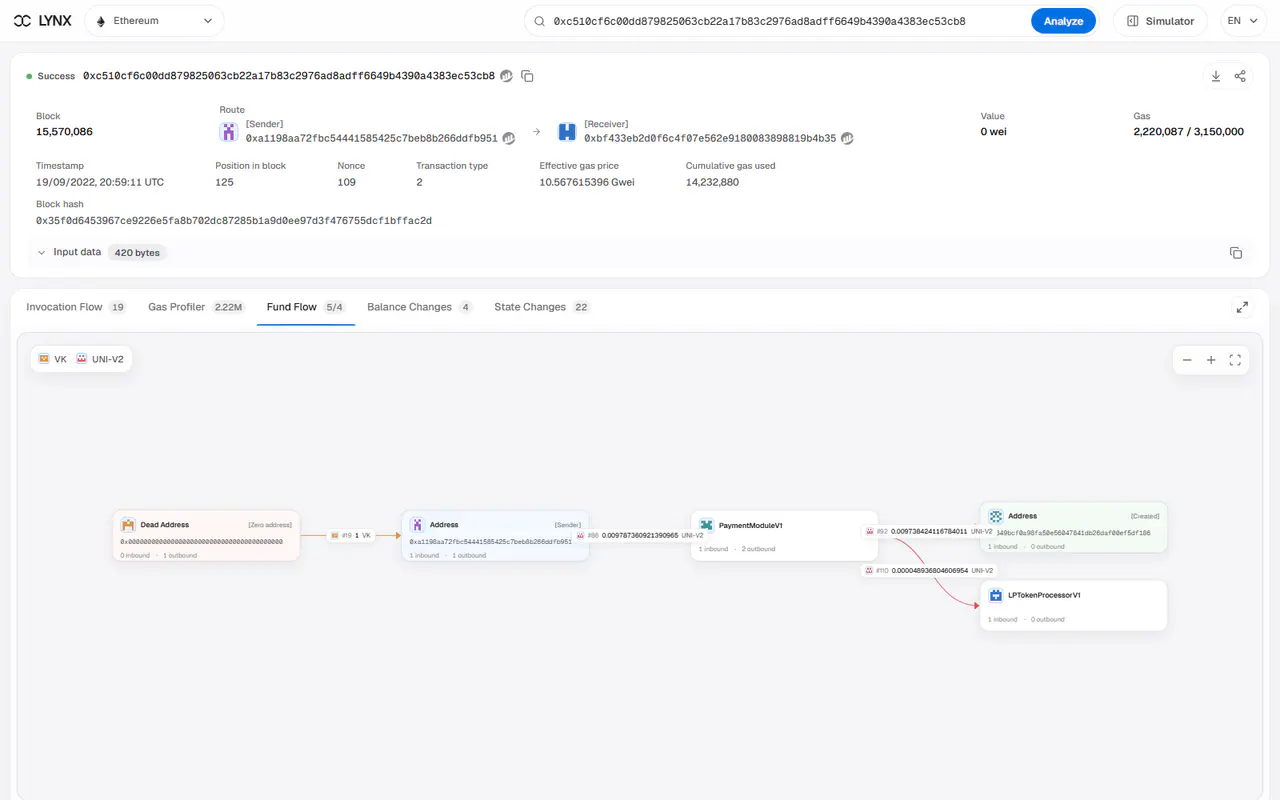Click the receiver address 0xbf433eb2 in Route

710,138
